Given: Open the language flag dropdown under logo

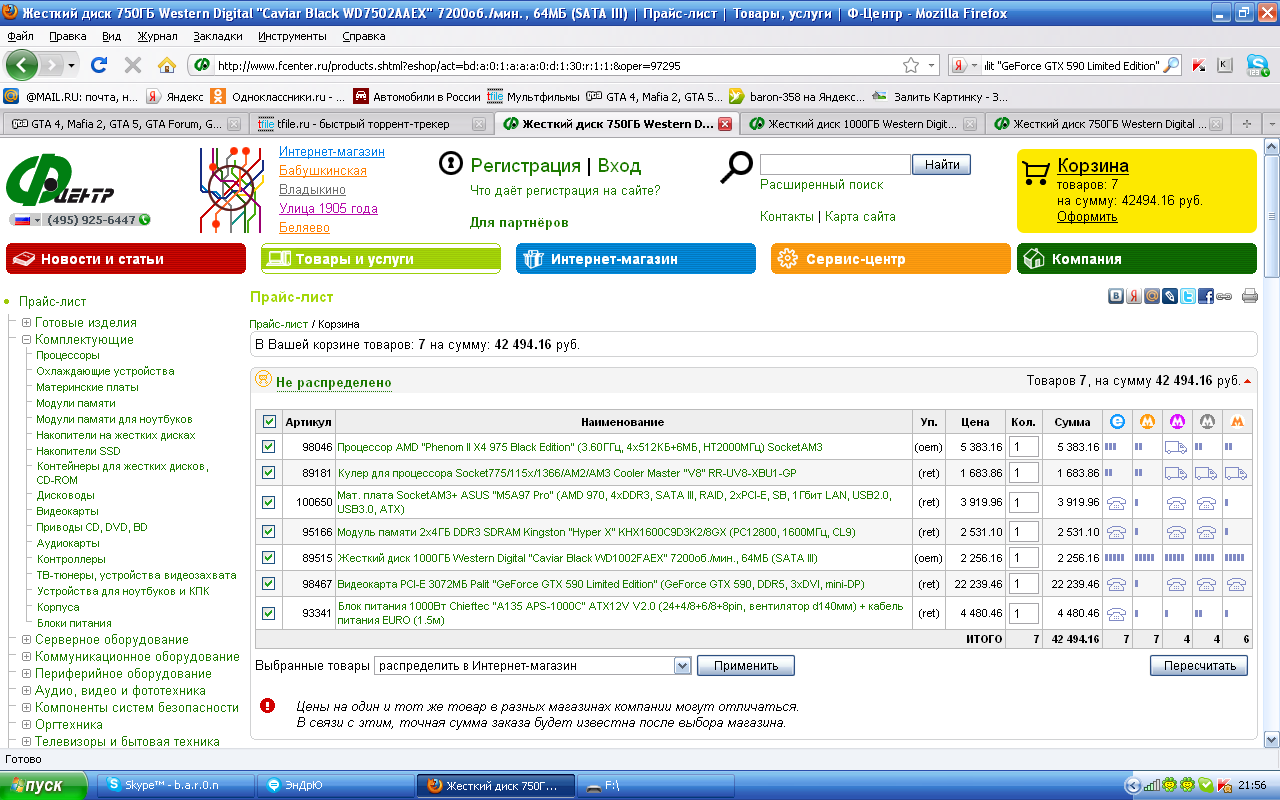Looking at the screenshot, I should pyautogui.click(x=28, y=220).
